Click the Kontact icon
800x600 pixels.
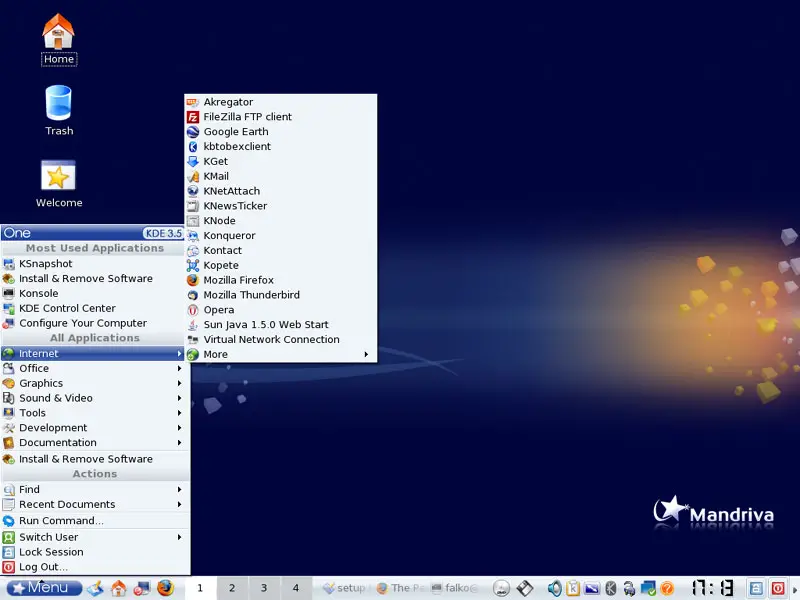[193, 251]
